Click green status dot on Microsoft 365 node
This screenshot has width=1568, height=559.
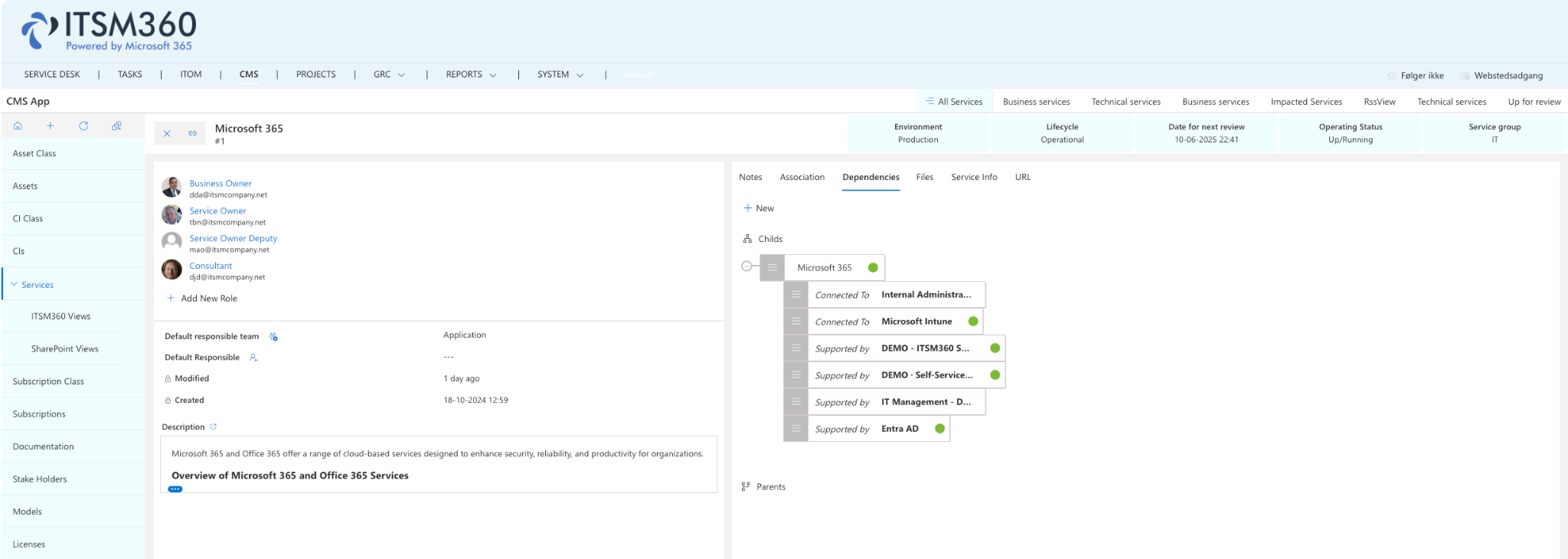[x=873, y=268]
